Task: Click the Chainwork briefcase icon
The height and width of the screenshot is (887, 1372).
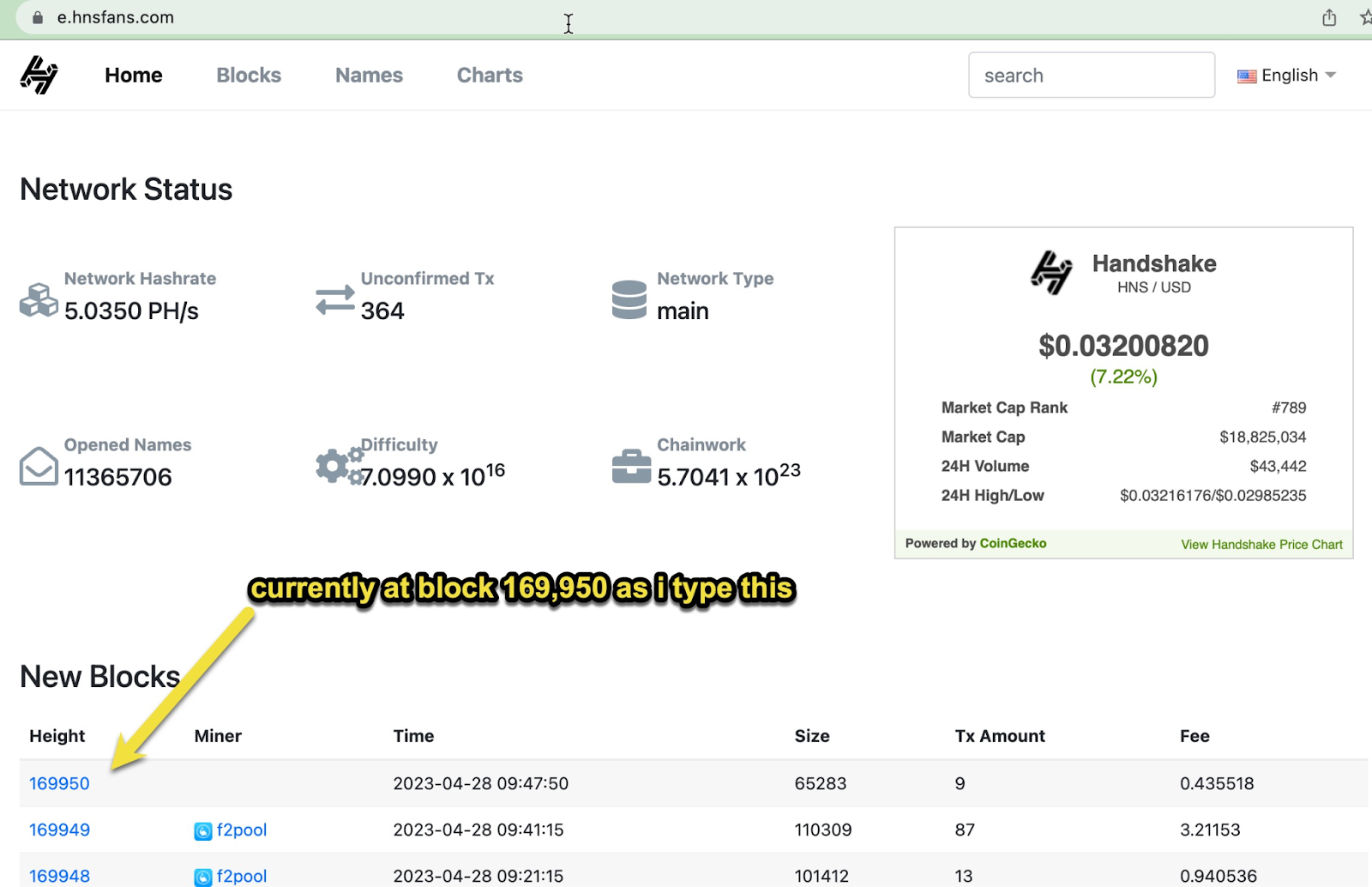Action: pos(631,466)
